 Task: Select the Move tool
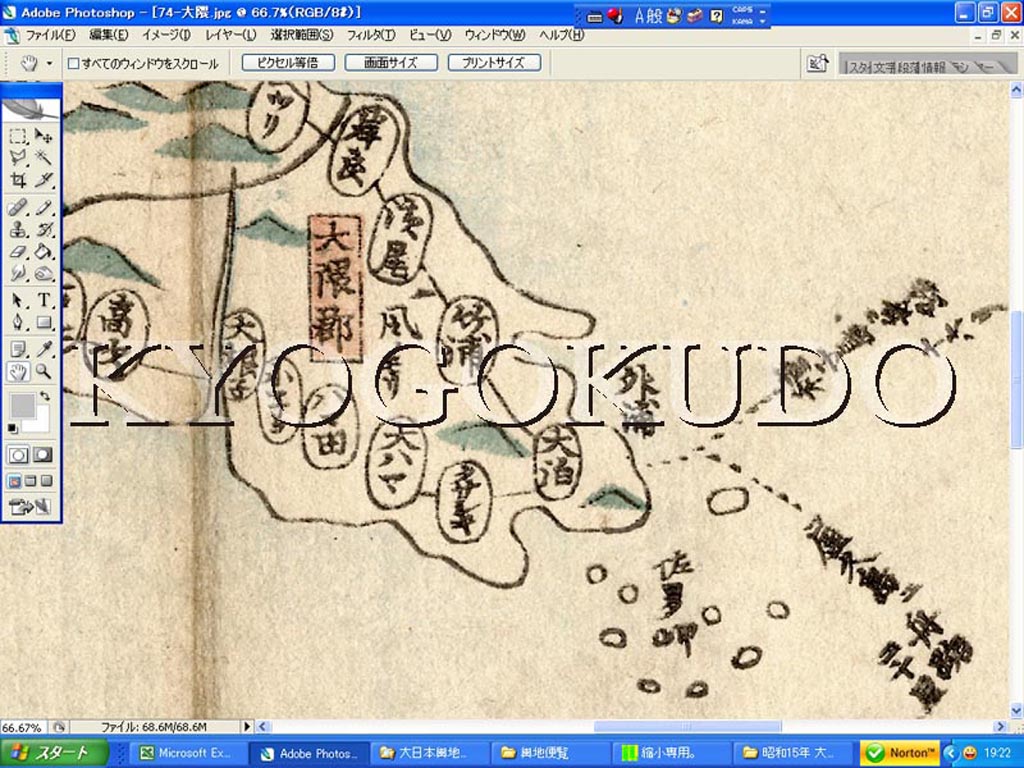click(43, 136)
